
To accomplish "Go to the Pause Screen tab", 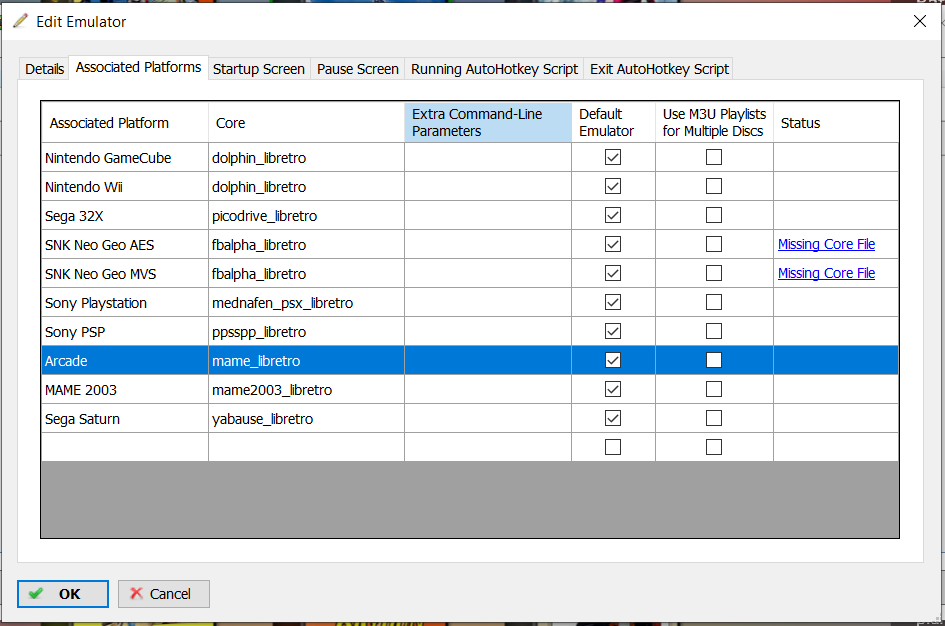I will tap(358, 69).
